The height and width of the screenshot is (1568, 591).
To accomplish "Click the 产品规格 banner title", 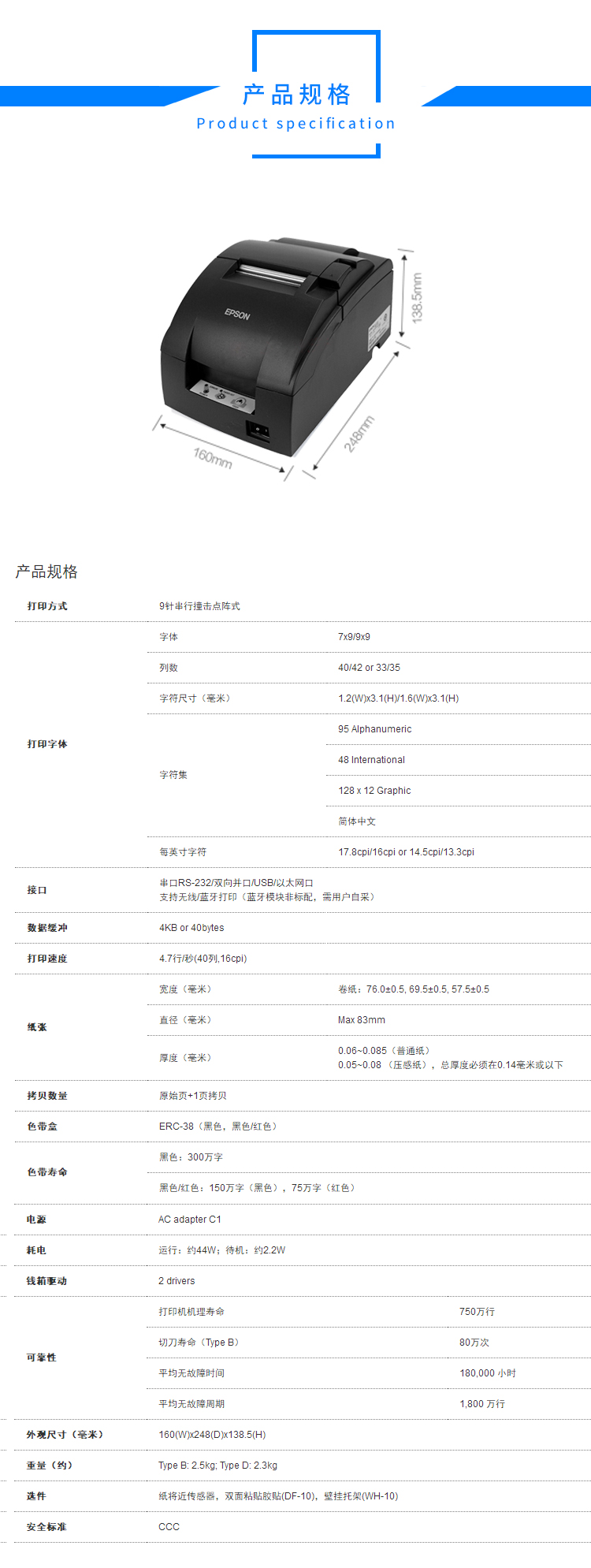I will click(296, 95).
